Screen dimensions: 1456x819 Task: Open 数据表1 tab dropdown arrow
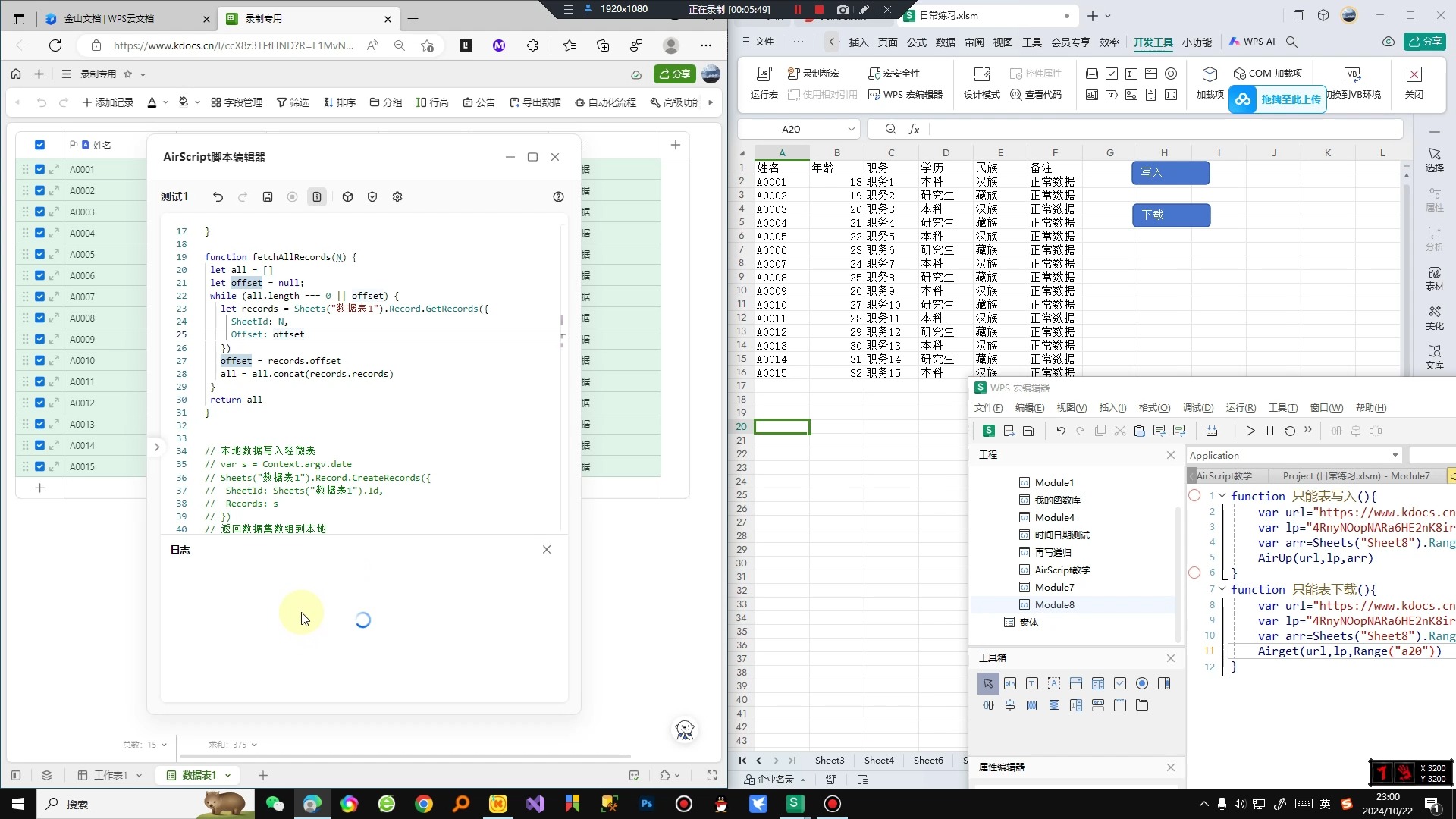coord(227,775)
